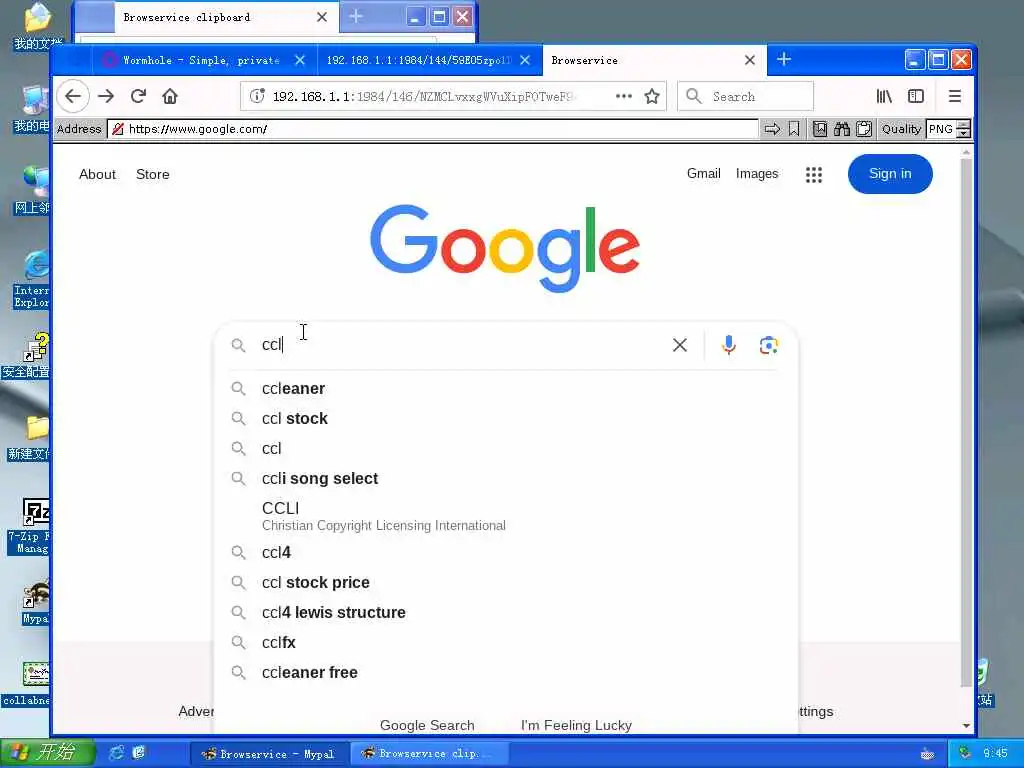Screen dimensions: 1024x768
Task: Close the Wormhole tab
Action: click(x=300, y=60)
